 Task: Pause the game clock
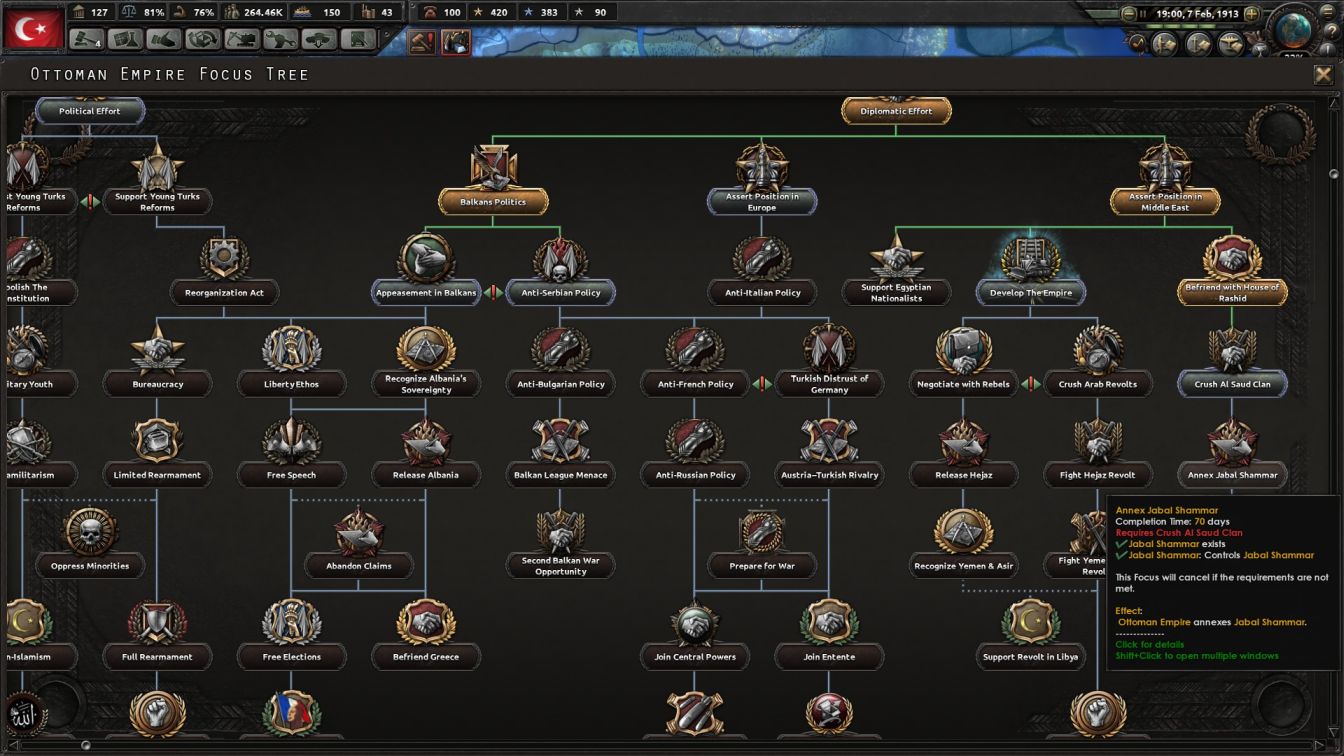tap(1142, 13)
